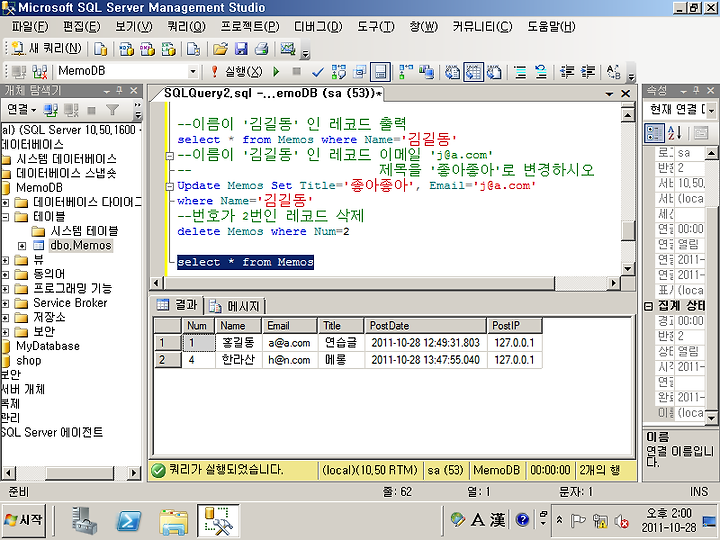Increase indent toolbar icon
Image resolution: width=720 pixels, height=540 pixels.
pos(588,72)
